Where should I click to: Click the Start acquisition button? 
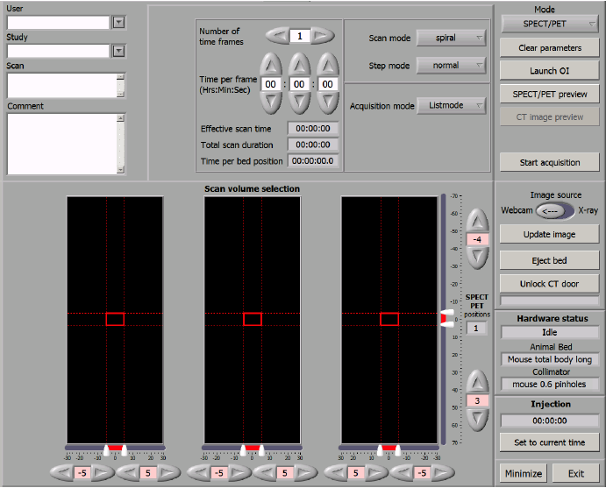[x=548, y=162]
